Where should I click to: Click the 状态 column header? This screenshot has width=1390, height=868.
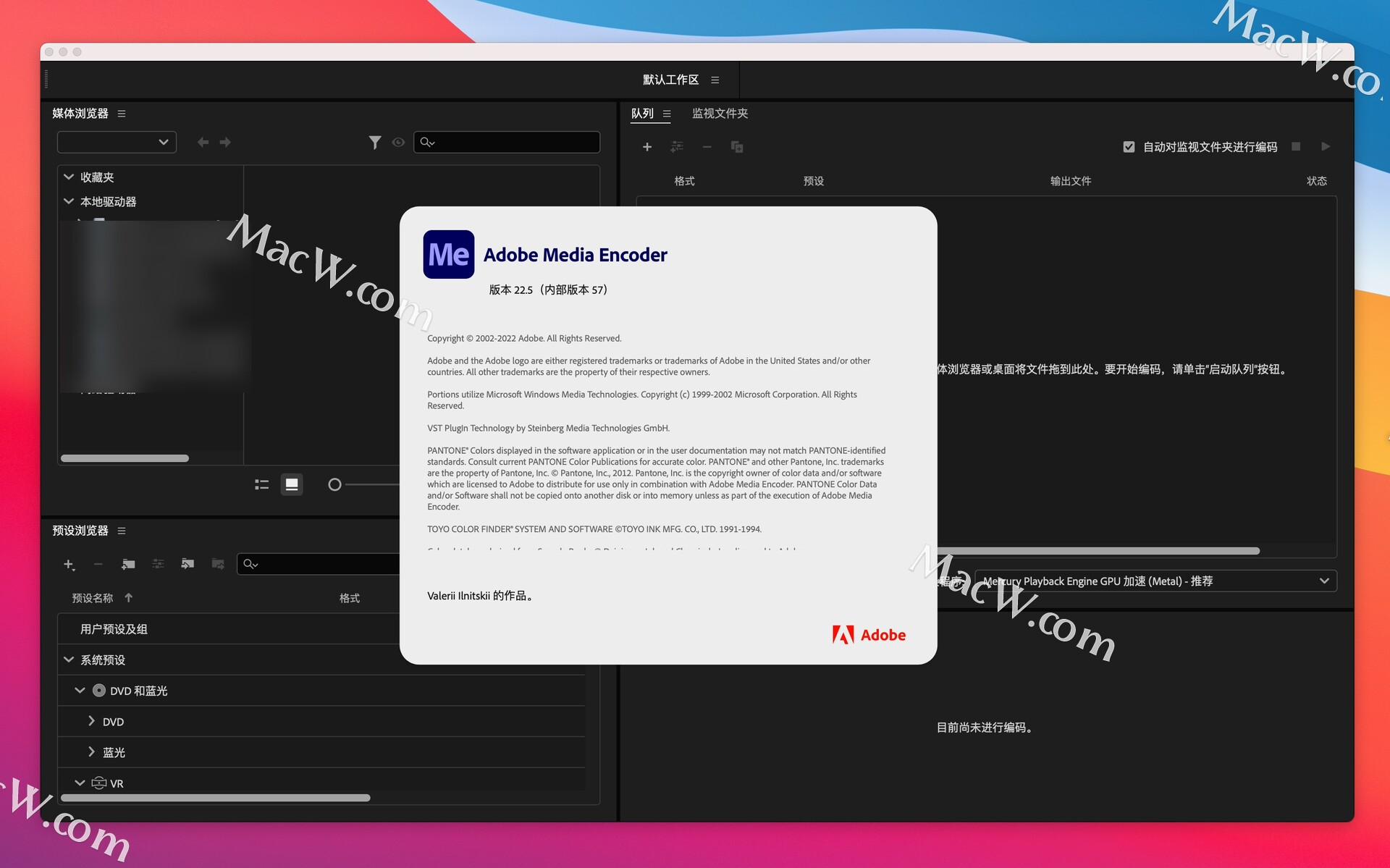coord(1317,181)
